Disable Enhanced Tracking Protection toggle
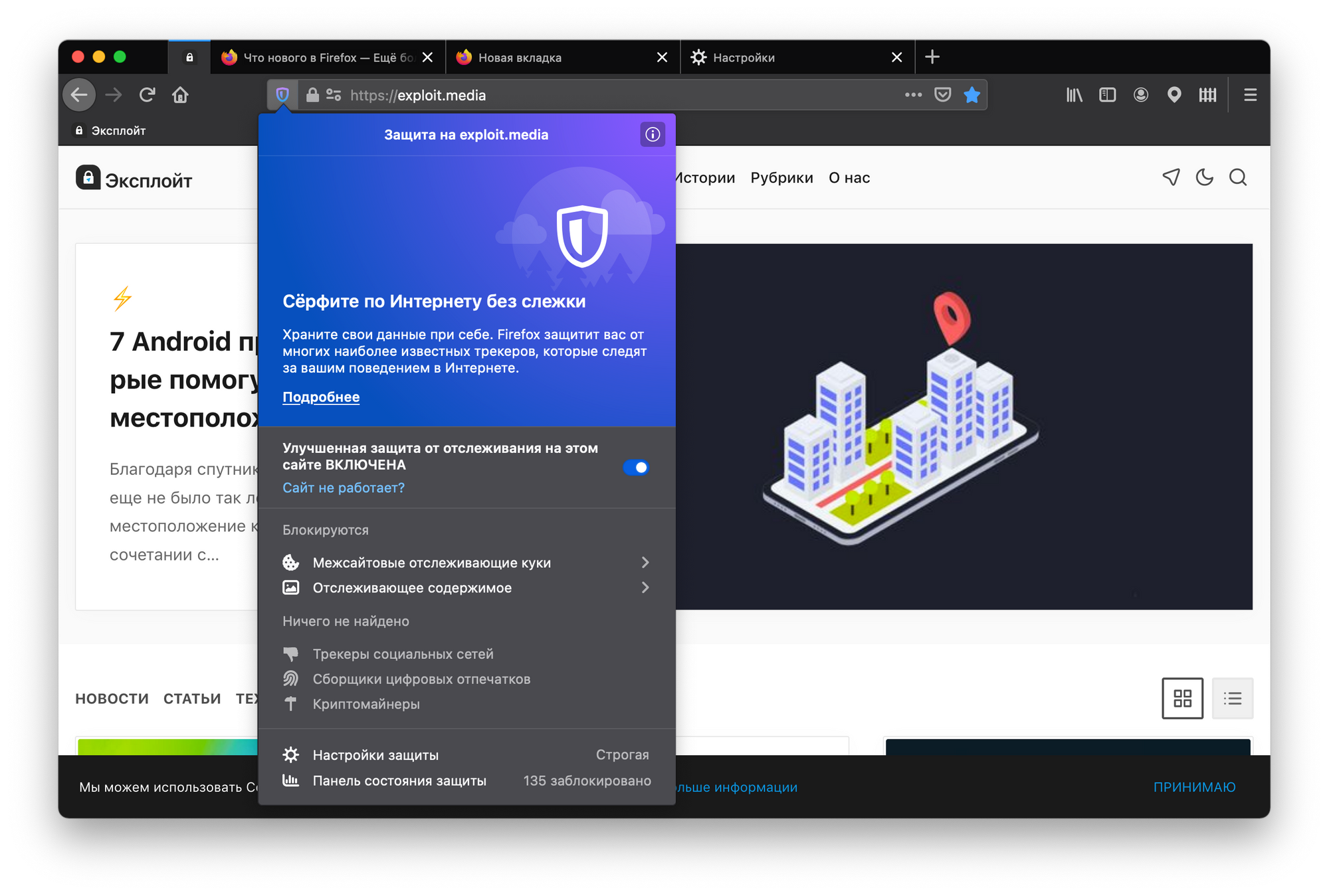1329x896 pixels. click(636, 468)
